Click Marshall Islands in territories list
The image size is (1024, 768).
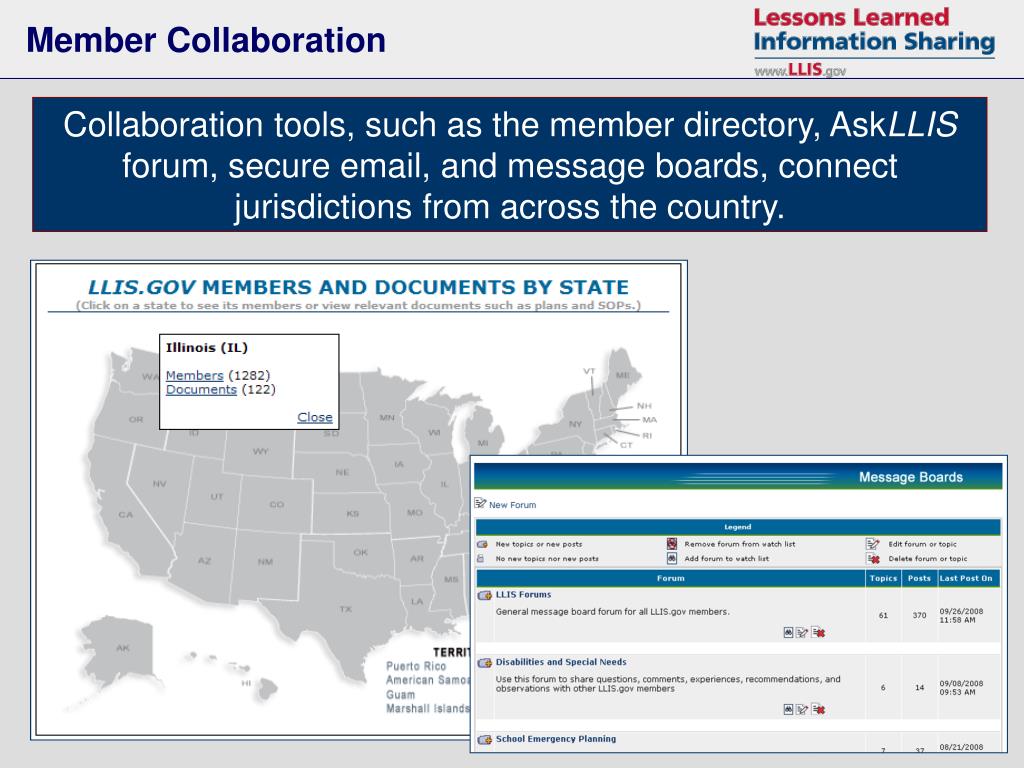(x=428, y=709)
